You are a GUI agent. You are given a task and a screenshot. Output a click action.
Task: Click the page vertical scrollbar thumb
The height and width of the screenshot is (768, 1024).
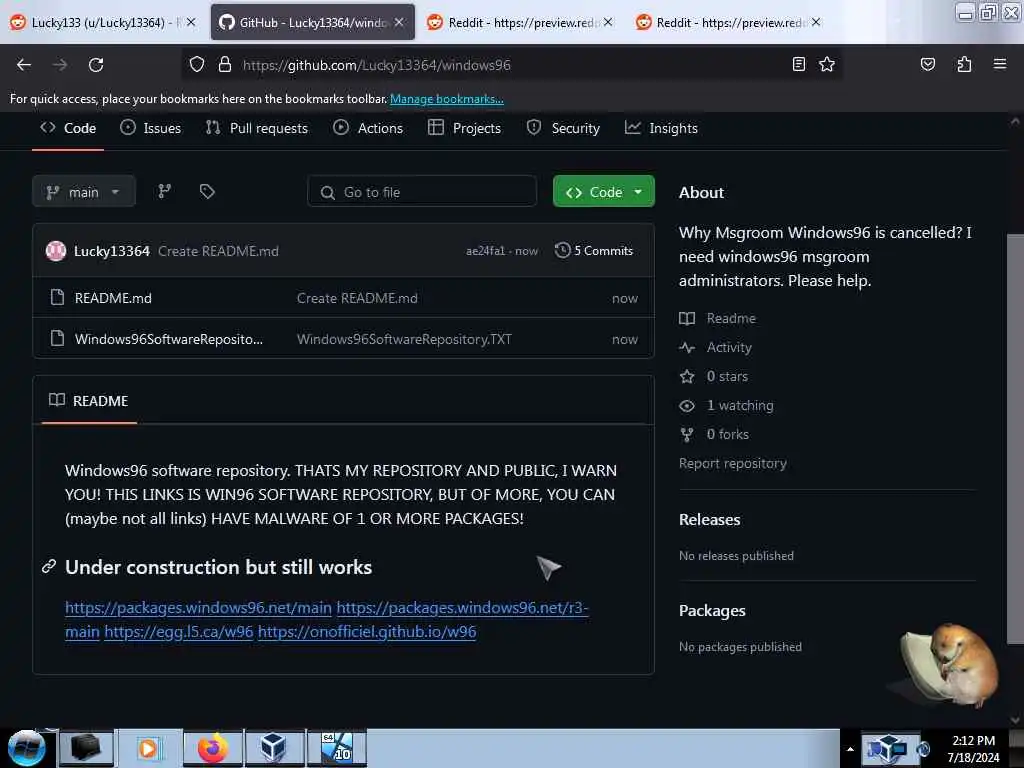click(1015, 438)
